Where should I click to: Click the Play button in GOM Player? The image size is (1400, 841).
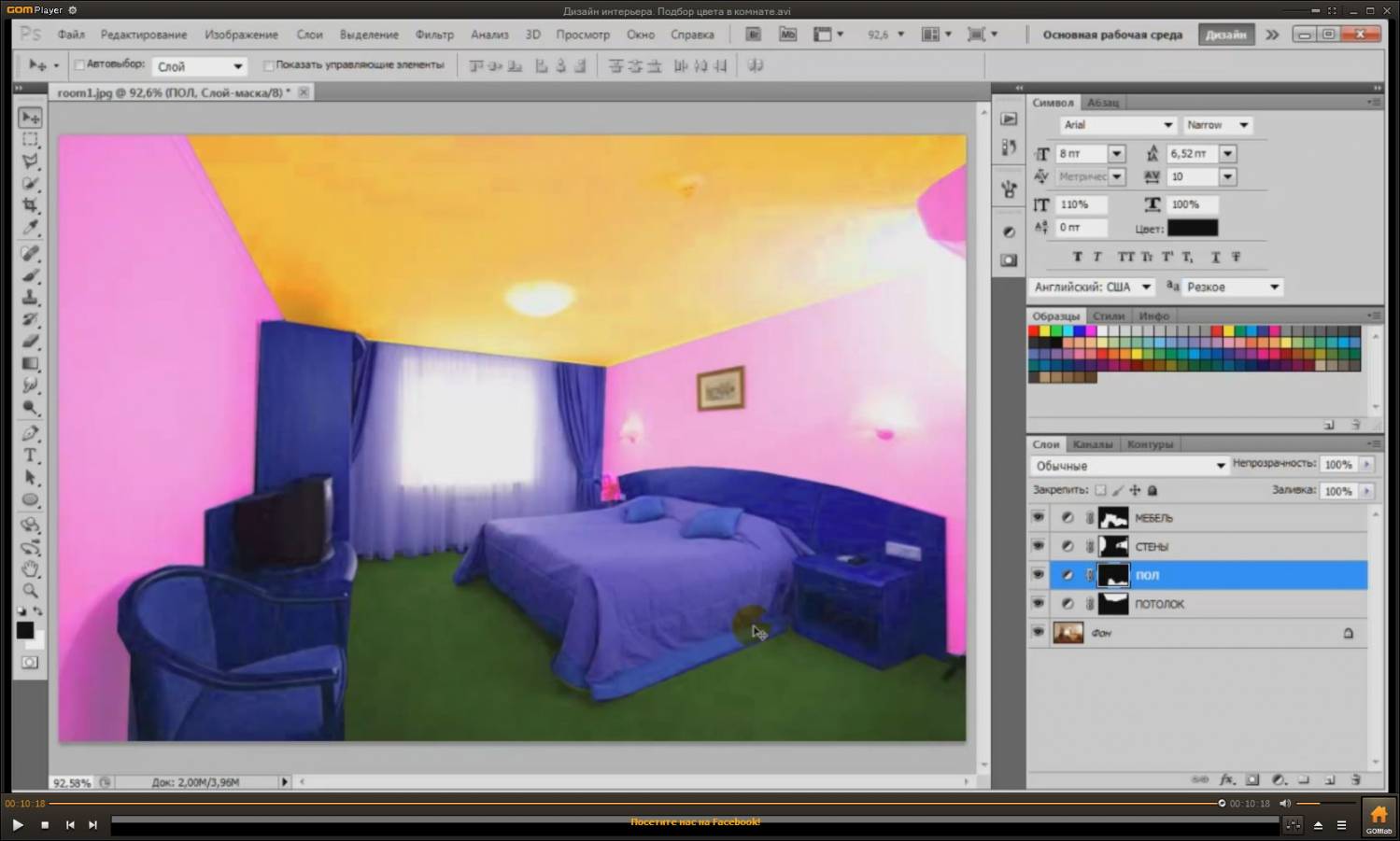click(17, 824)
